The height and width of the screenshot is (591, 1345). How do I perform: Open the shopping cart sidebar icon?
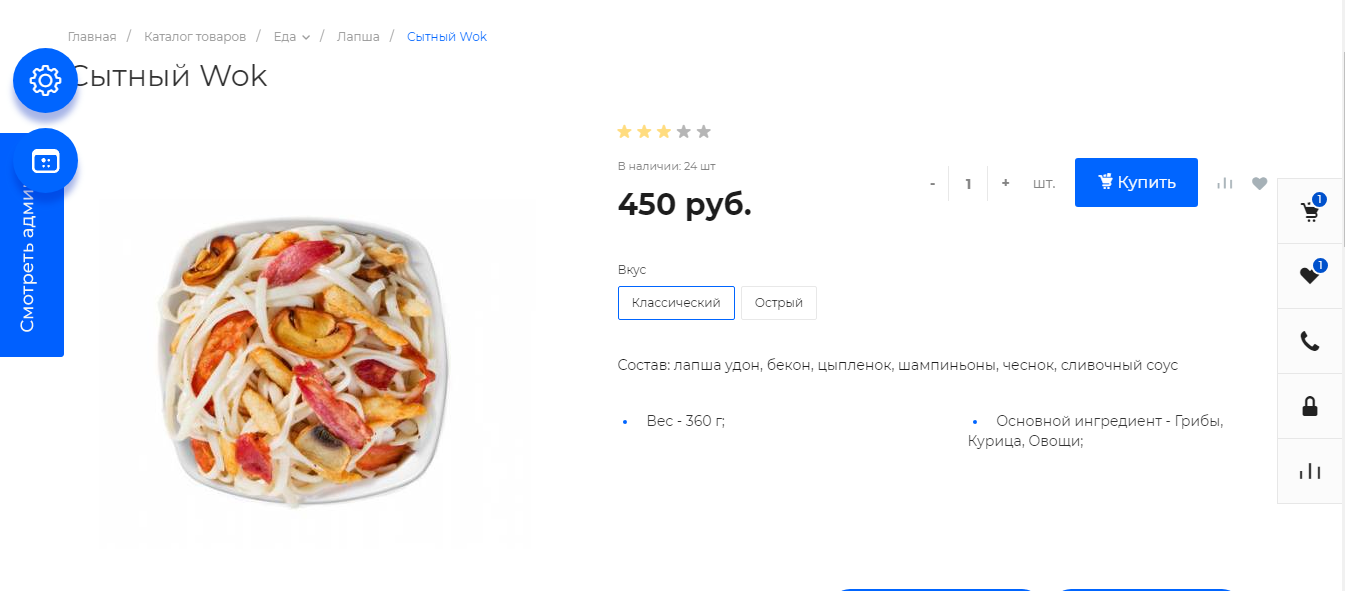pos(1310,211)
